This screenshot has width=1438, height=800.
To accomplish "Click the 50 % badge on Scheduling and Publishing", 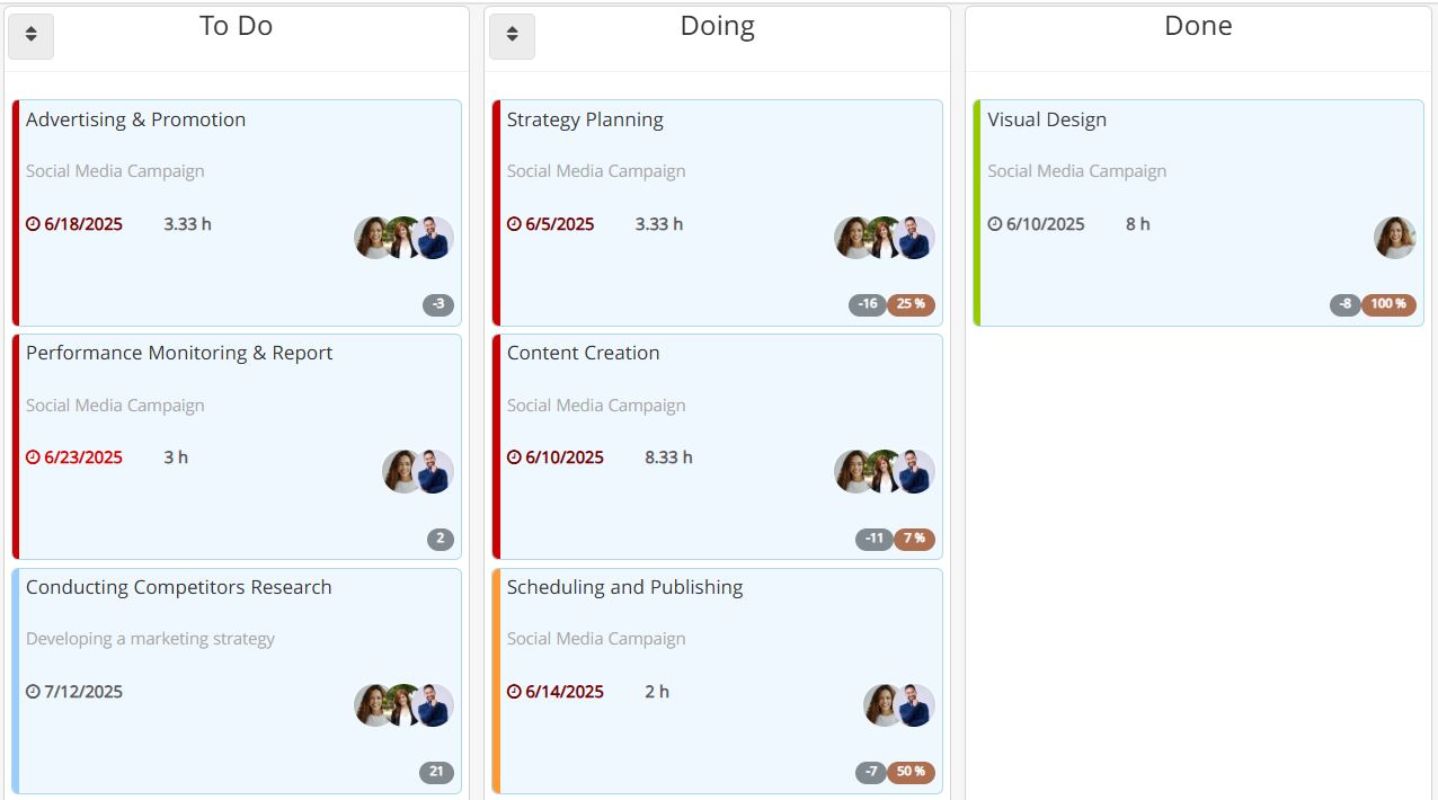I will [912, 772].
